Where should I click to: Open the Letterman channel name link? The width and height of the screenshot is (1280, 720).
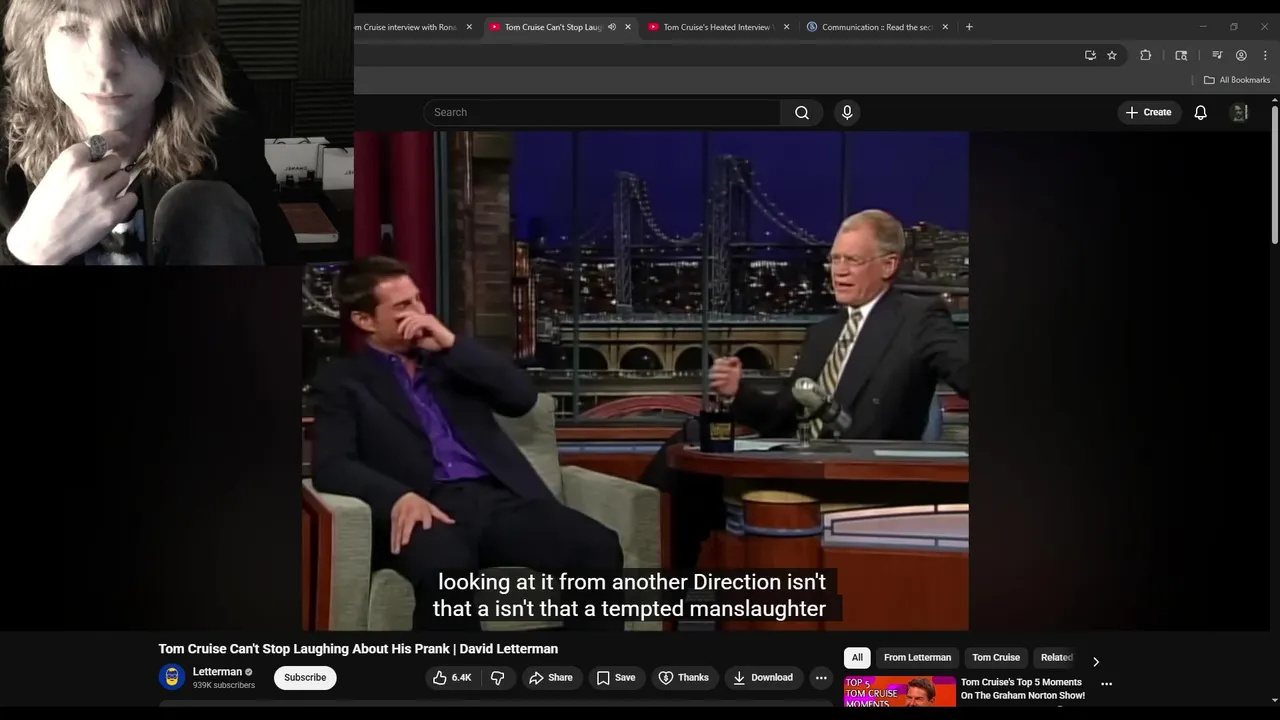tap(217, 672)
